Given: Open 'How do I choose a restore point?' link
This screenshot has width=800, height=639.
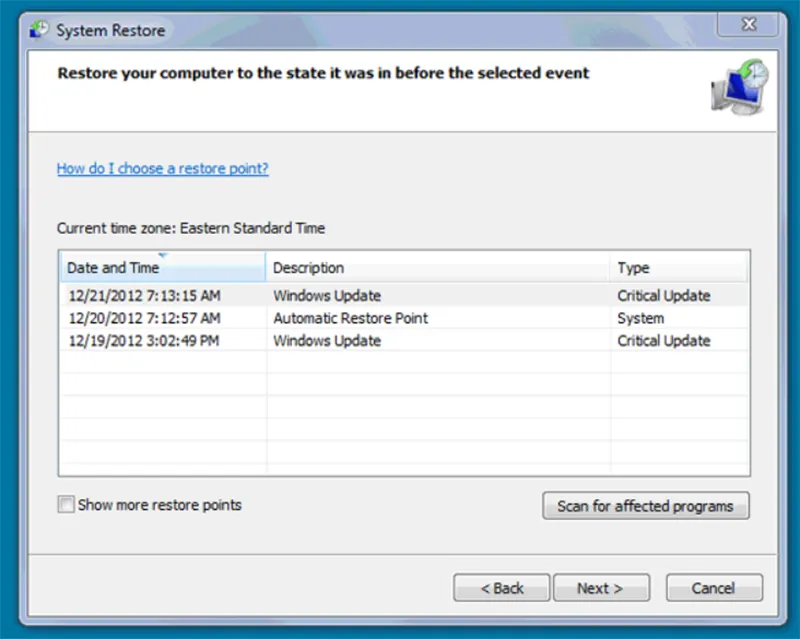Looking at the screenshot, I should 162,168.
